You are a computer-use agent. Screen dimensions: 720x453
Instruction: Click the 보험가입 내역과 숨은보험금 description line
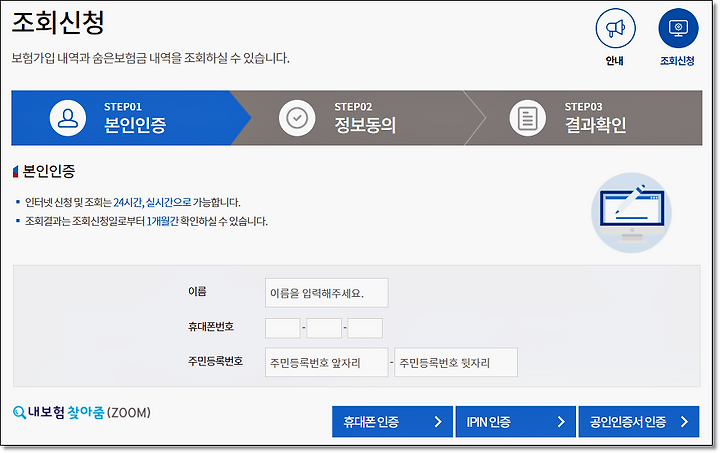tap(151, 58)
